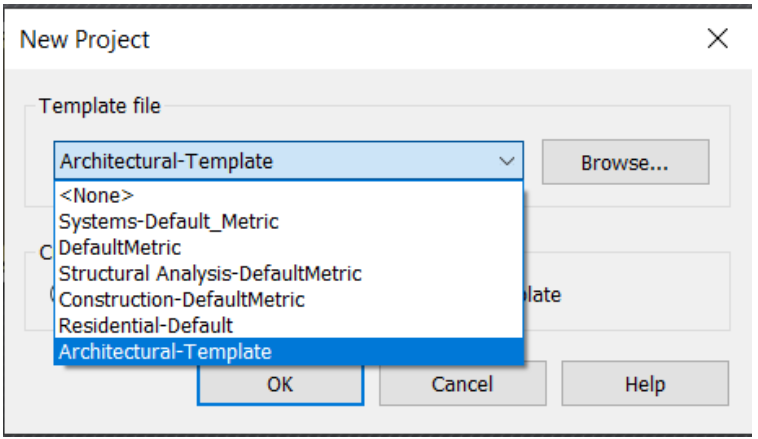
Task: Open Help for the New Project dialog
Action: pos(645,384)
